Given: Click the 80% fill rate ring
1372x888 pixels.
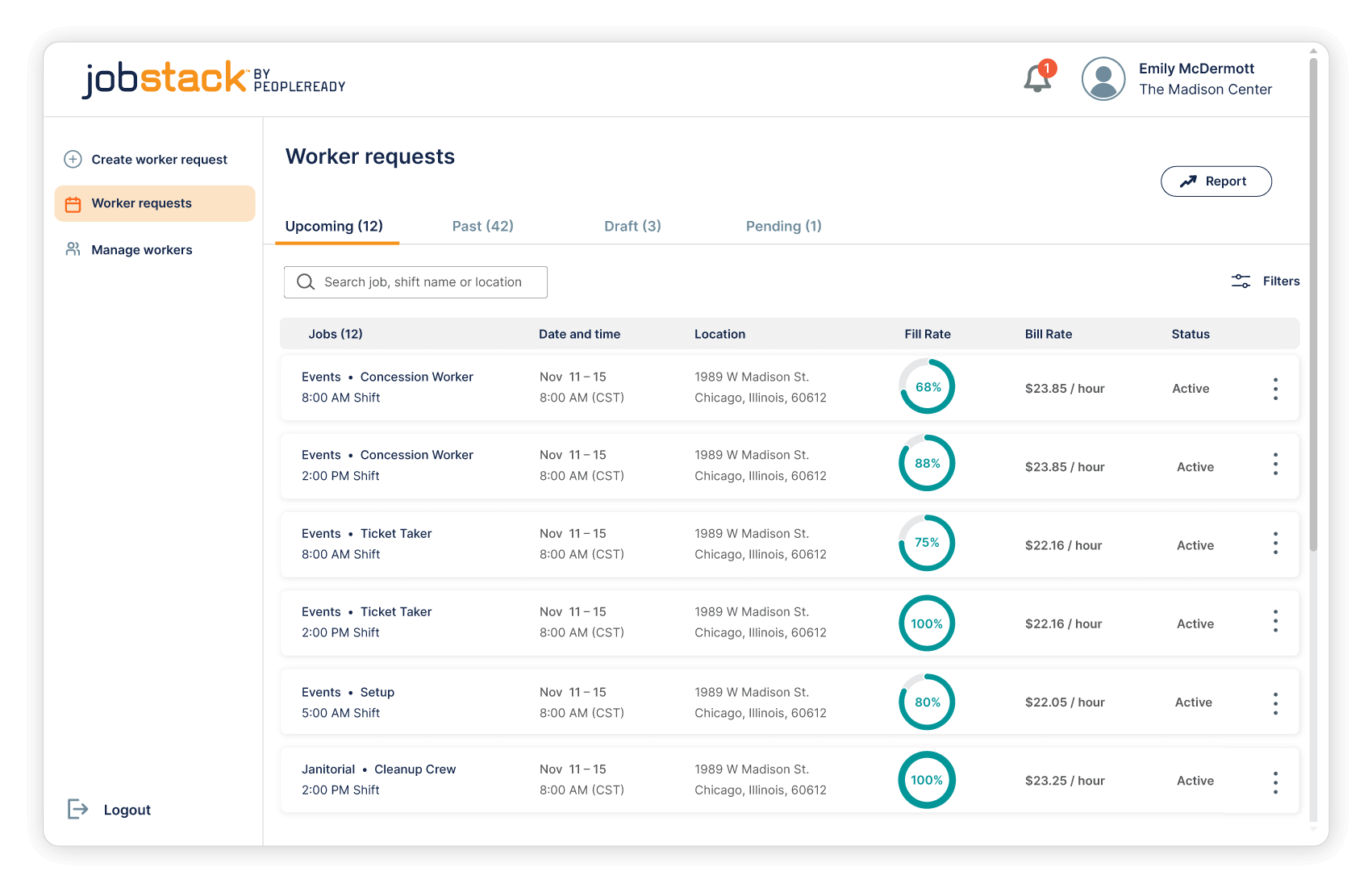Looking at the screenshot, I should point(927,702).
